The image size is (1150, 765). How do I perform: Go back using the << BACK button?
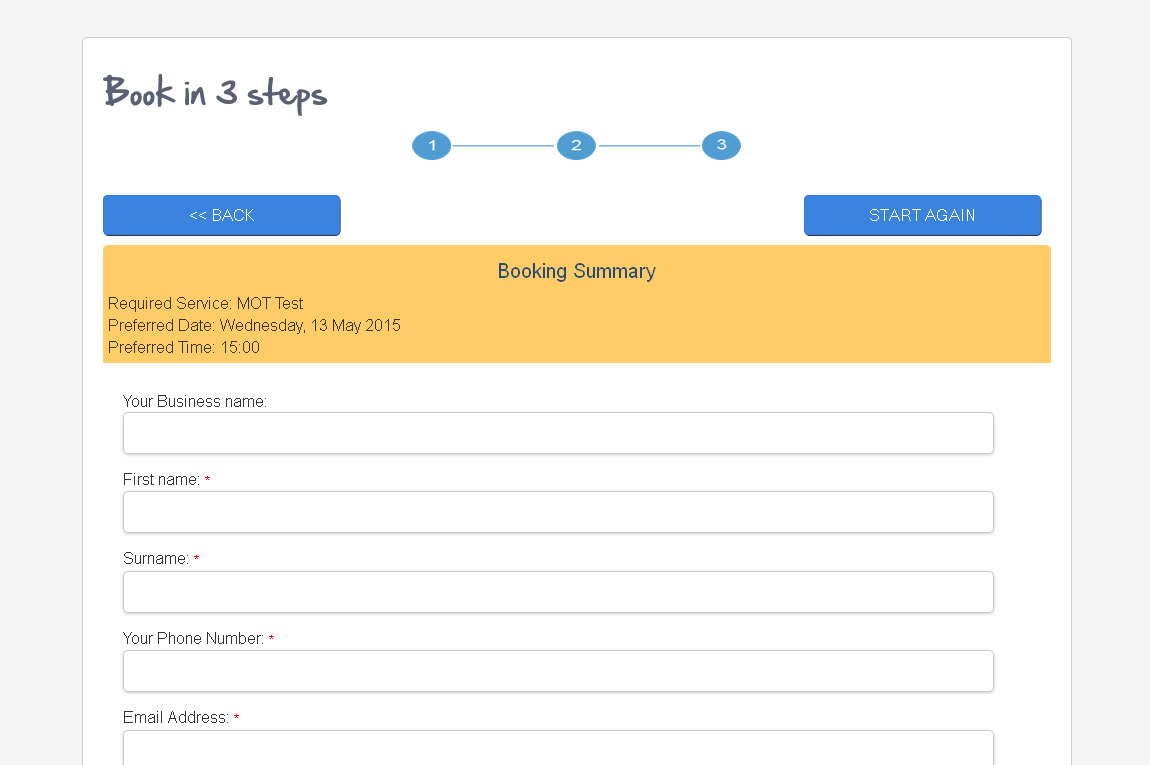[x=222, y=215]
